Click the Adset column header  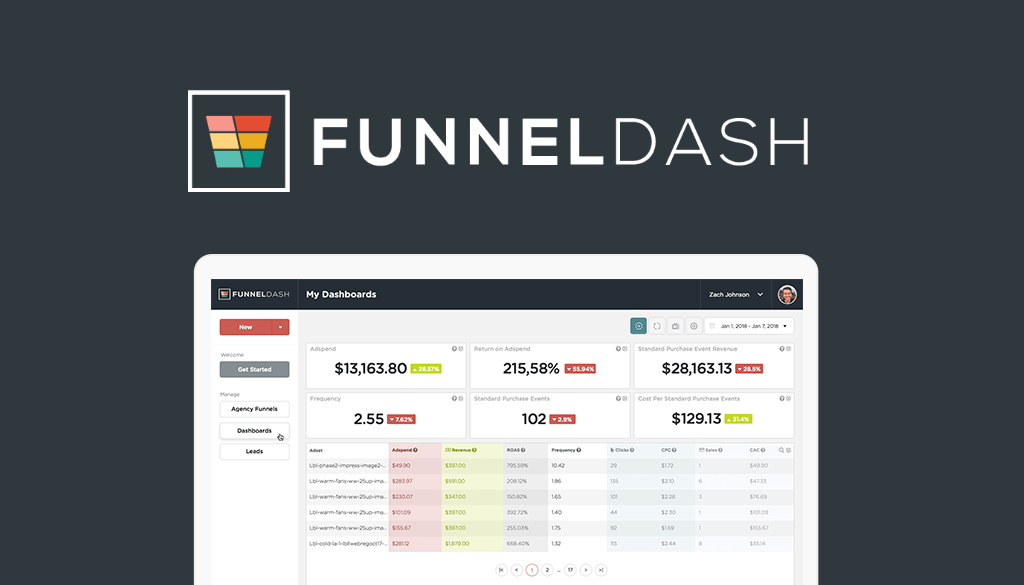click(316, 450)
